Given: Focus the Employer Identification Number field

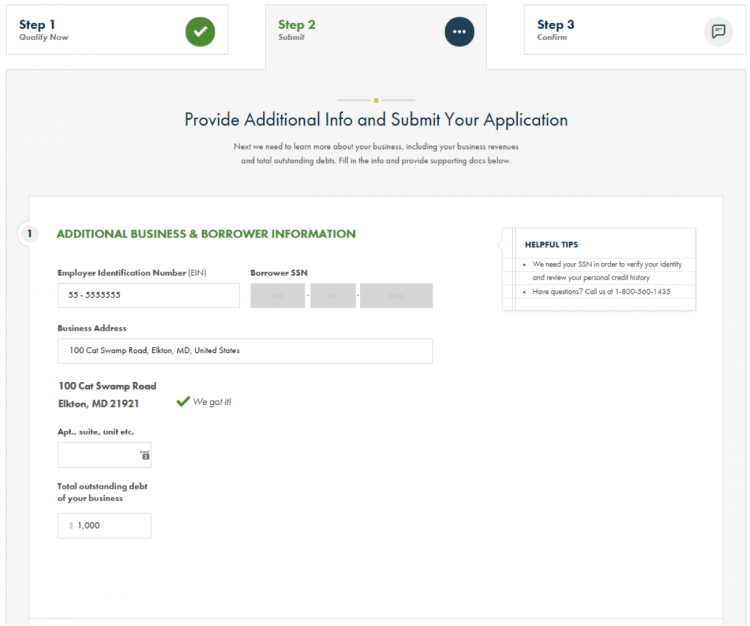Looking at the screenshot, I should click(x=148, y=296).
